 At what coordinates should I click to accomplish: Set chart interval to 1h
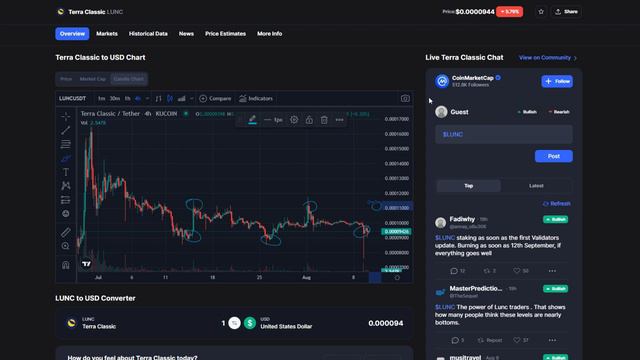pos(127,98)
